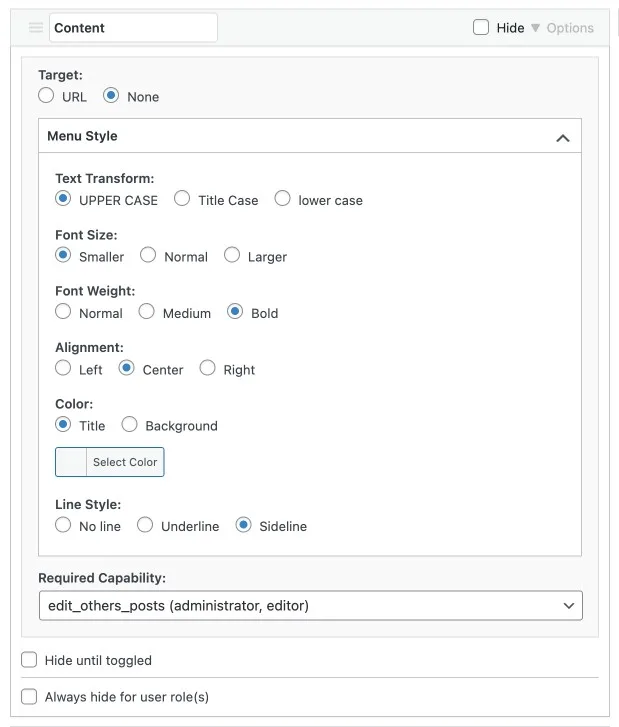This screenshot has width=619, height=727.
Task: Select URL as the target
Action: click(46, 96)
